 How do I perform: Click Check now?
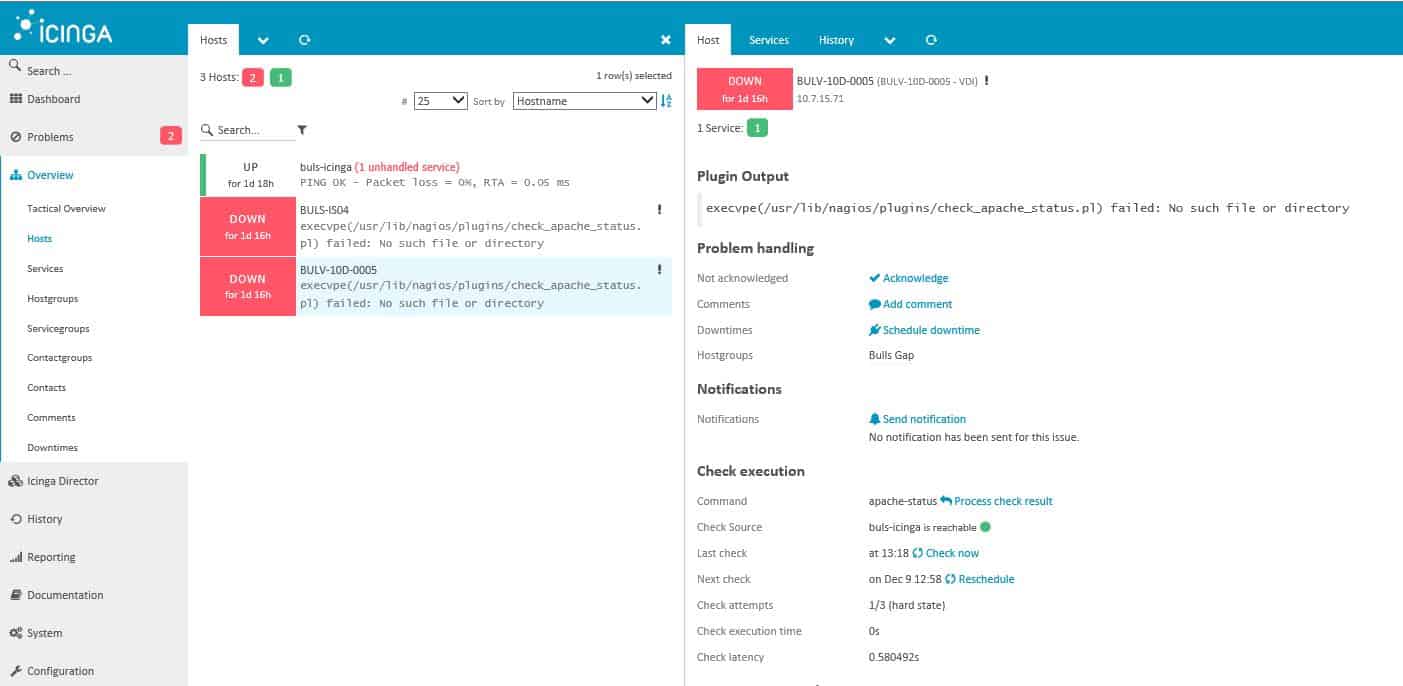pyautogui.click(x=946, y=553)
